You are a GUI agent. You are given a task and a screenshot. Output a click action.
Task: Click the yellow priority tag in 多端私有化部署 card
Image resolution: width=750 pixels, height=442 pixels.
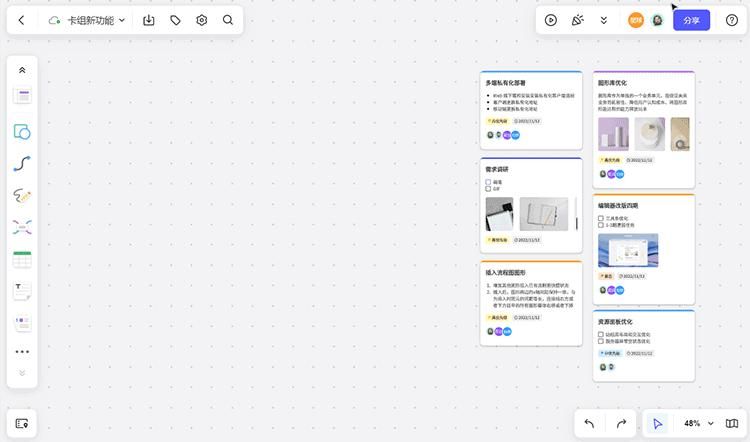pos(497,121)
